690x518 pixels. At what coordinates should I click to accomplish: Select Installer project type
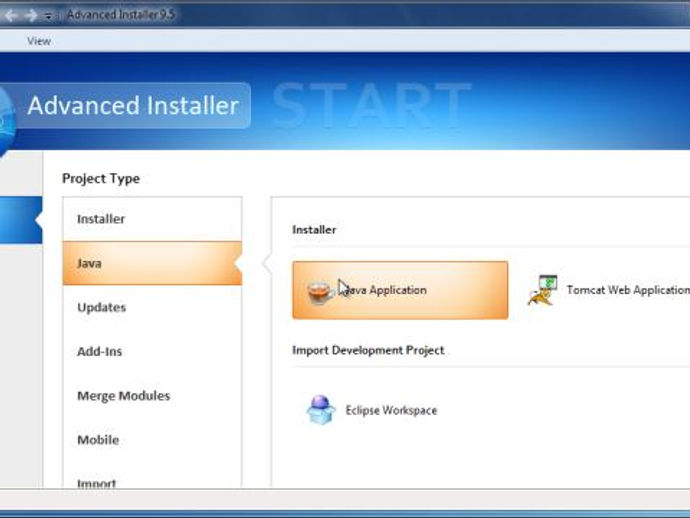152,219
